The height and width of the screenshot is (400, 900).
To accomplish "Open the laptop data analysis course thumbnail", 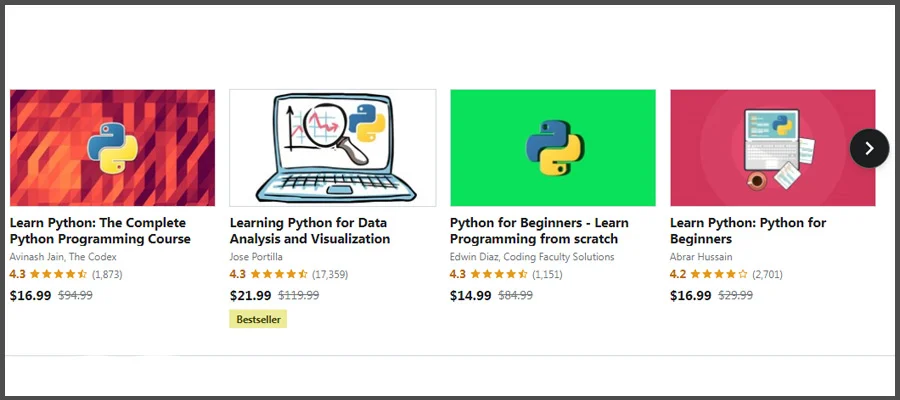I will (x=332, y=148).
